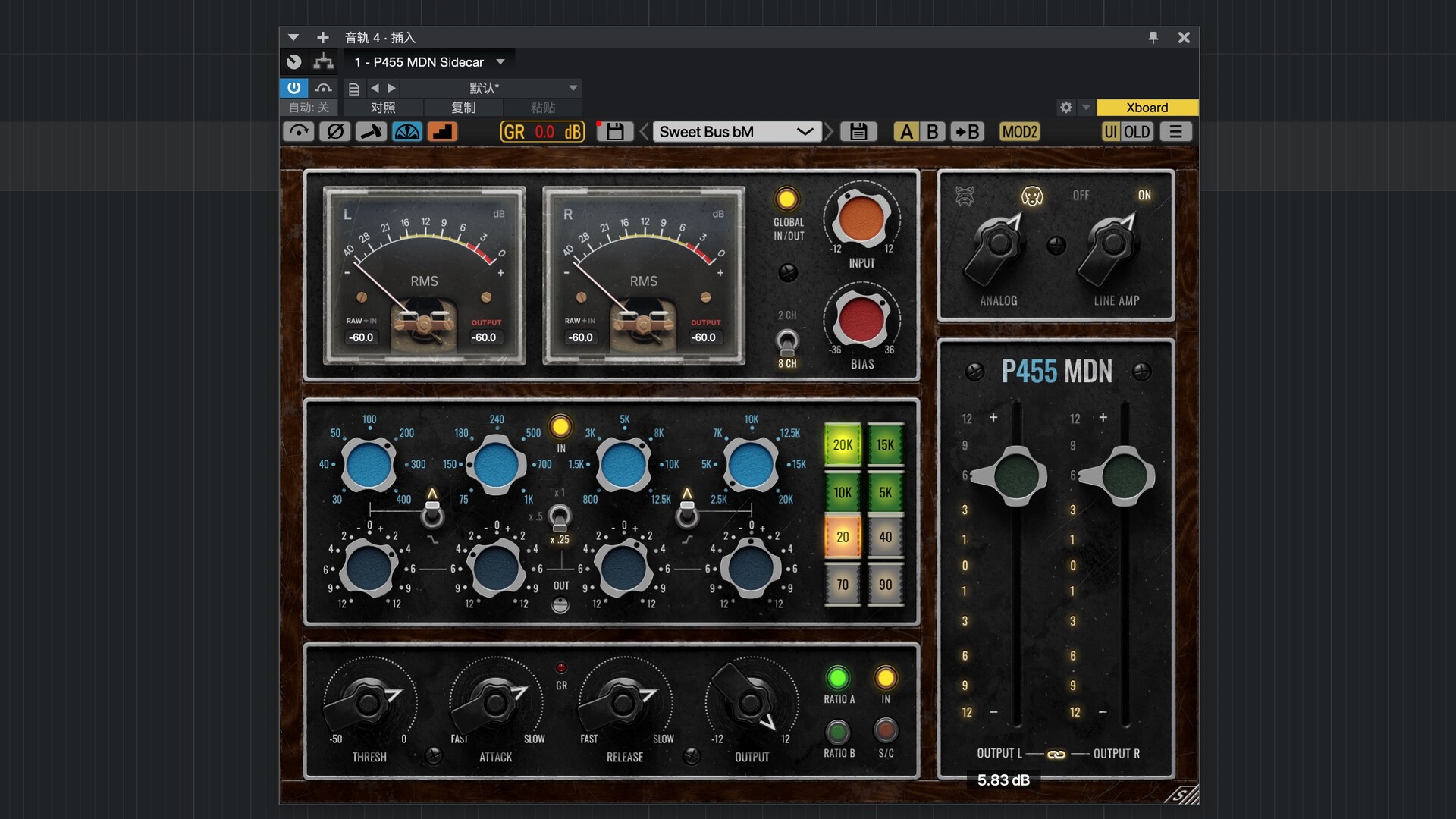Screen dimensions: 1456x819
Task: Click the ANALOG selector knob
Action: [x=997, y=246]
